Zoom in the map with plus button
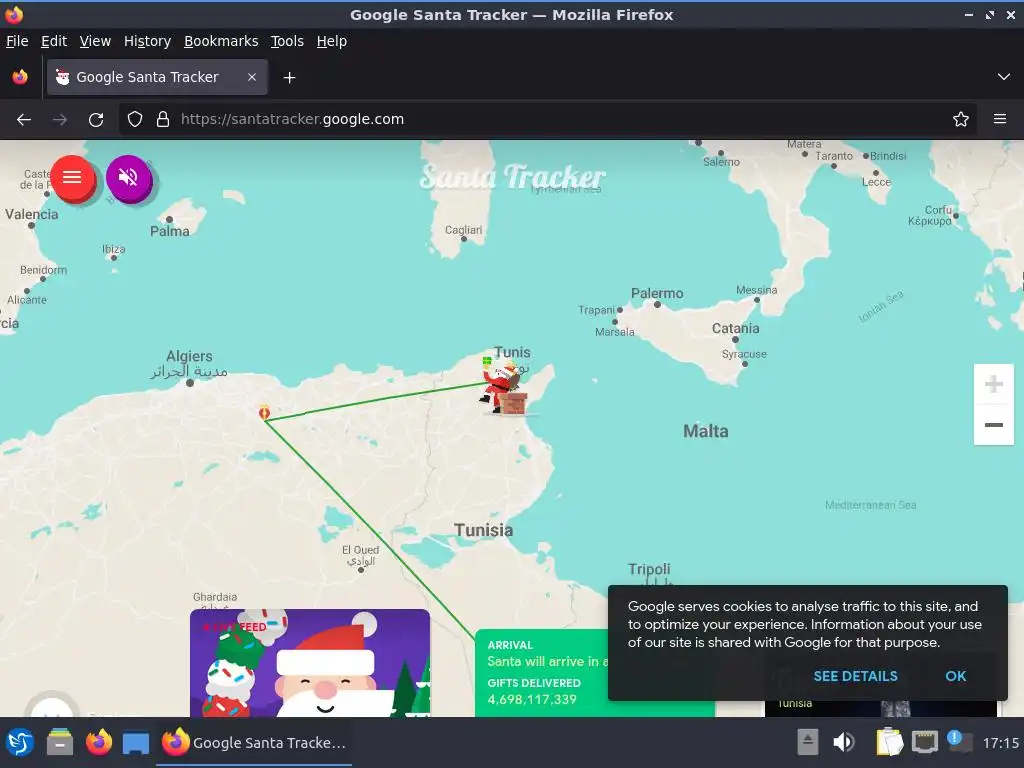The width and height of the screenshot is (1024, 768). point(993,384)
